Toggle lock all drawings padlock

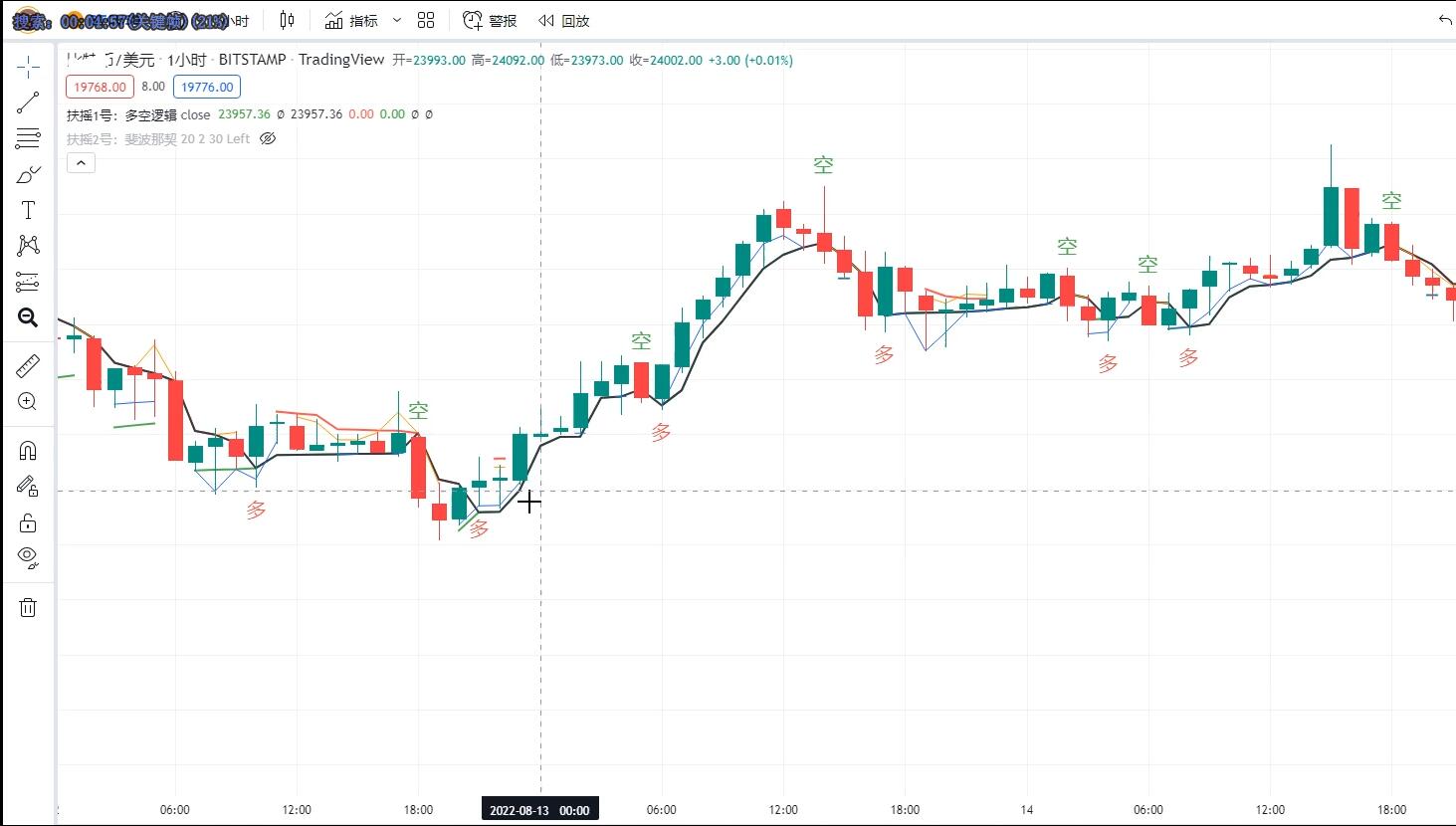[28, 522]
